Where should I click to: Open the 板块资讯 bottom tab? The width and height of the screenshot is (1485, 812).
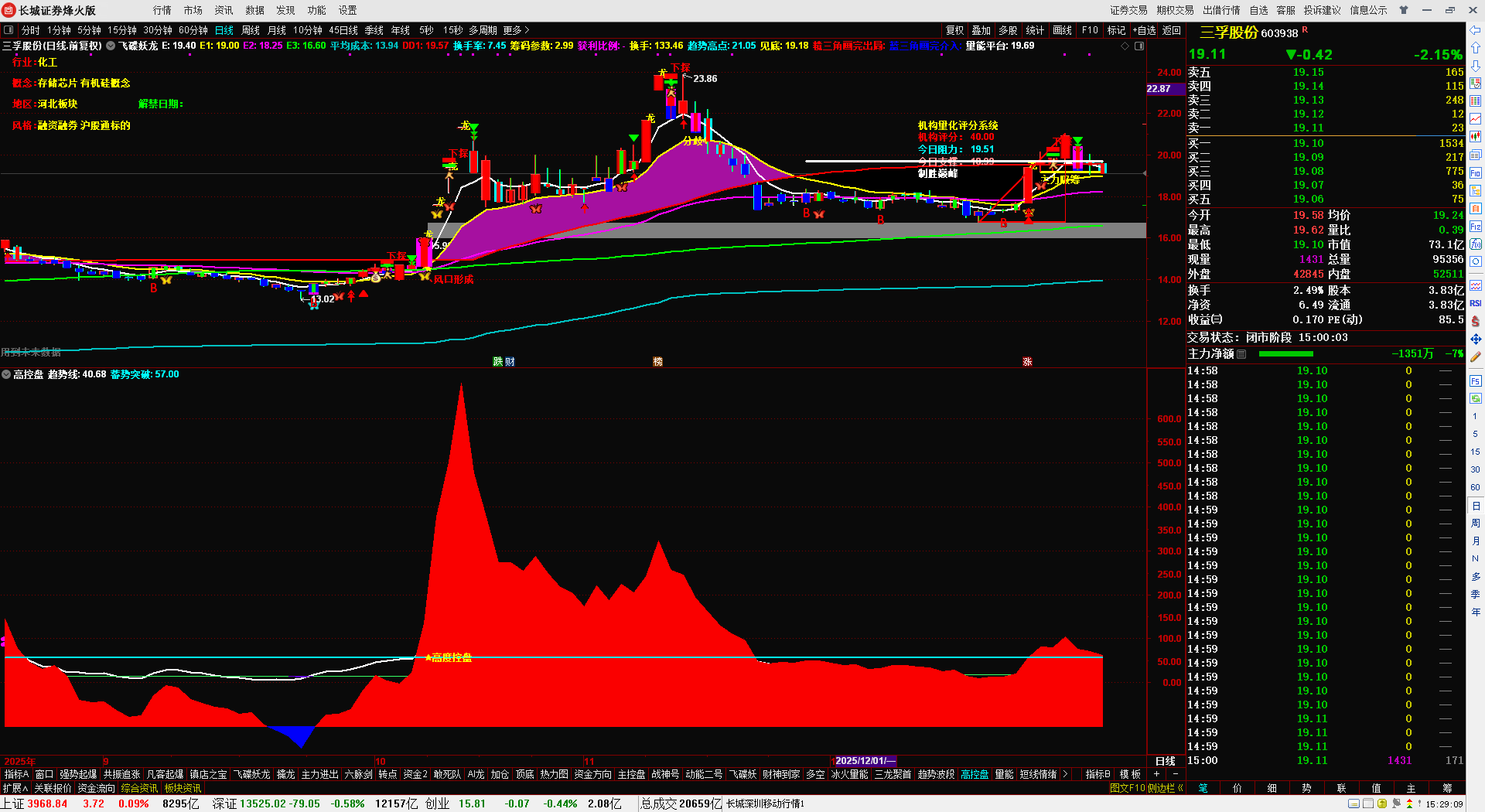coord(183,788)
